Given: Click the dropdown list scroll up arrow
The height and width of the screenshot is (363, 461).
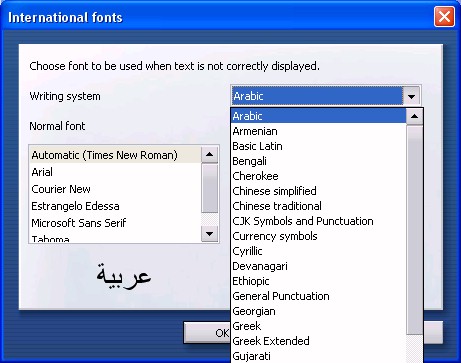Looking at the screenshot, I should (x=414, y=116).
